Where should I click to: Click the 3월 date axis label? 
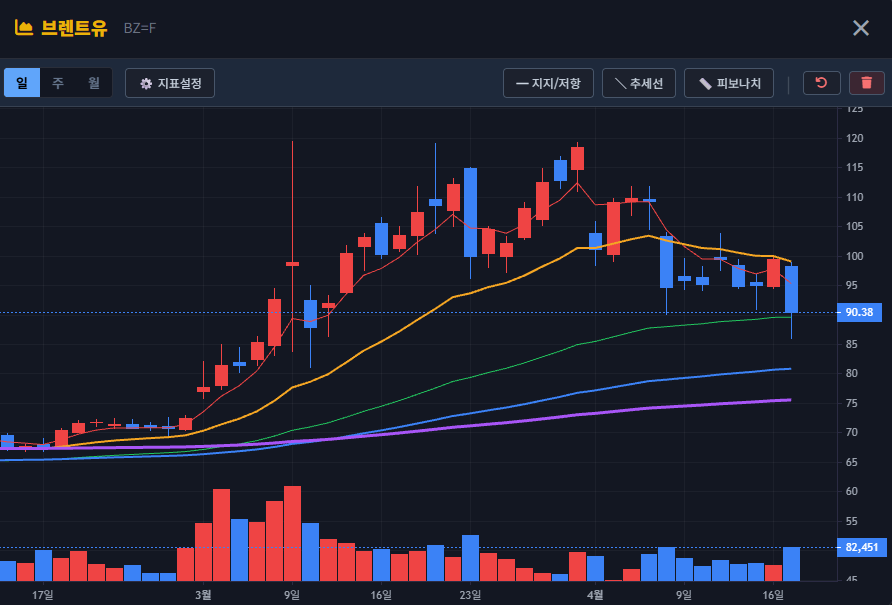pos(203,595)
